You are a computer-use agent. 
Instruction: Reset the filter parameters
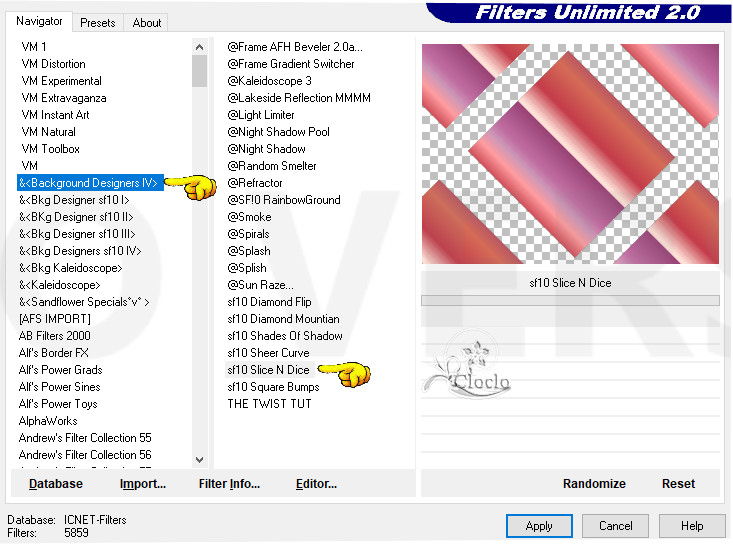678,484
